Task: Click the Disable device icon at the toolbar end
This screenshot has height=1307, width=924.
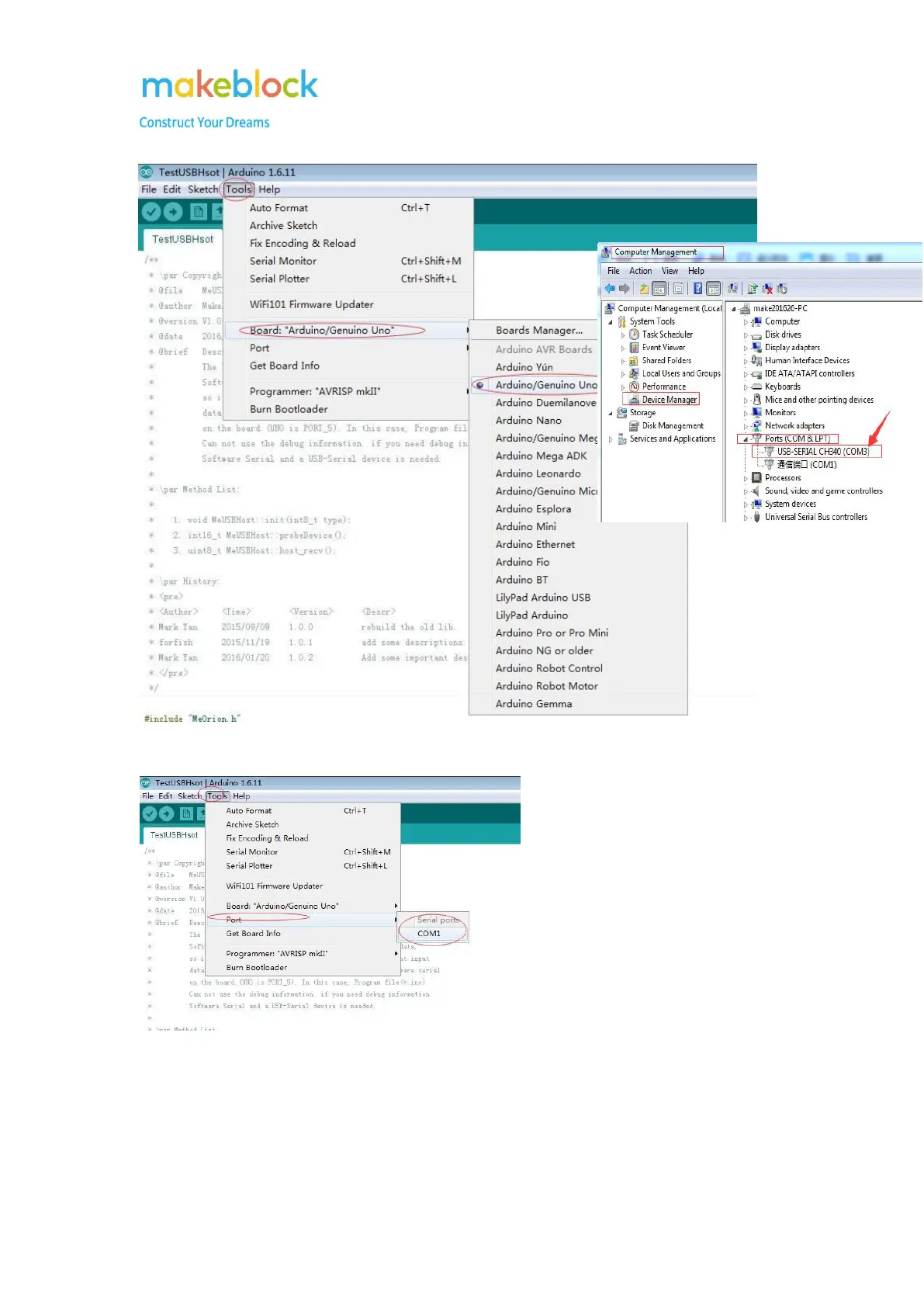Action: pyautogui.click(x=782, y=289)
